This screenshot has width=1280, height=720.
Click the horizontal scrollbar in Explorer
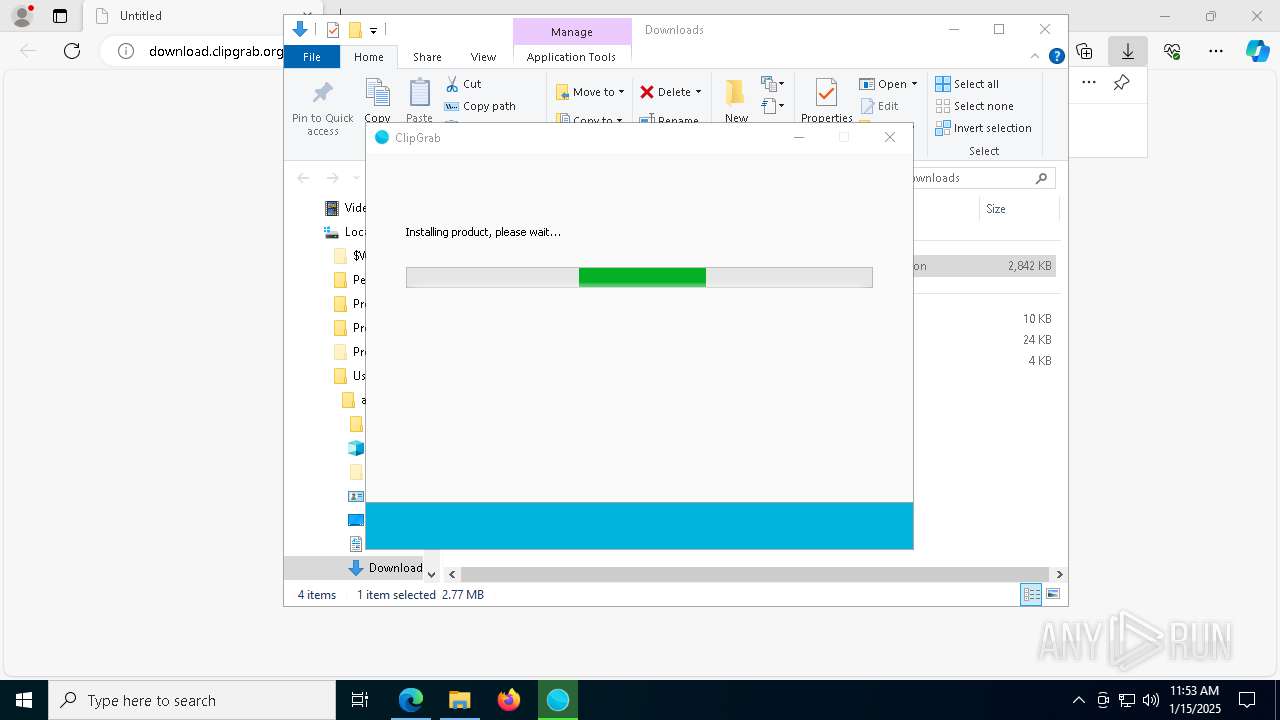[x=755, y=574]
